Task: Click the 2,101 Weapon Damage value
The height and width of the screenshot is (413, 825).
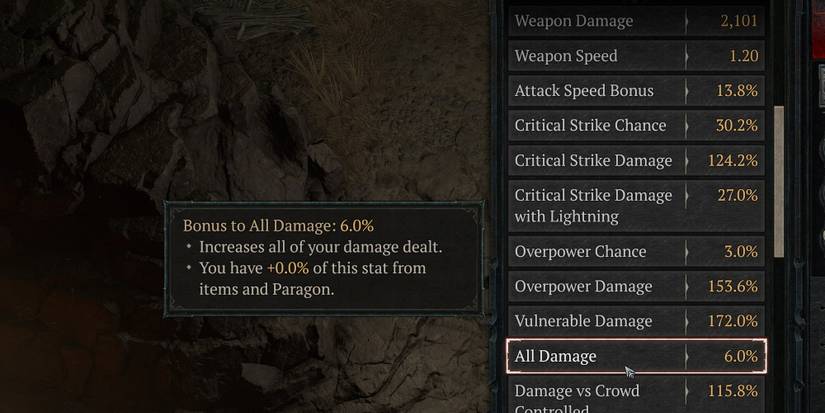Action: click(739, 21)
